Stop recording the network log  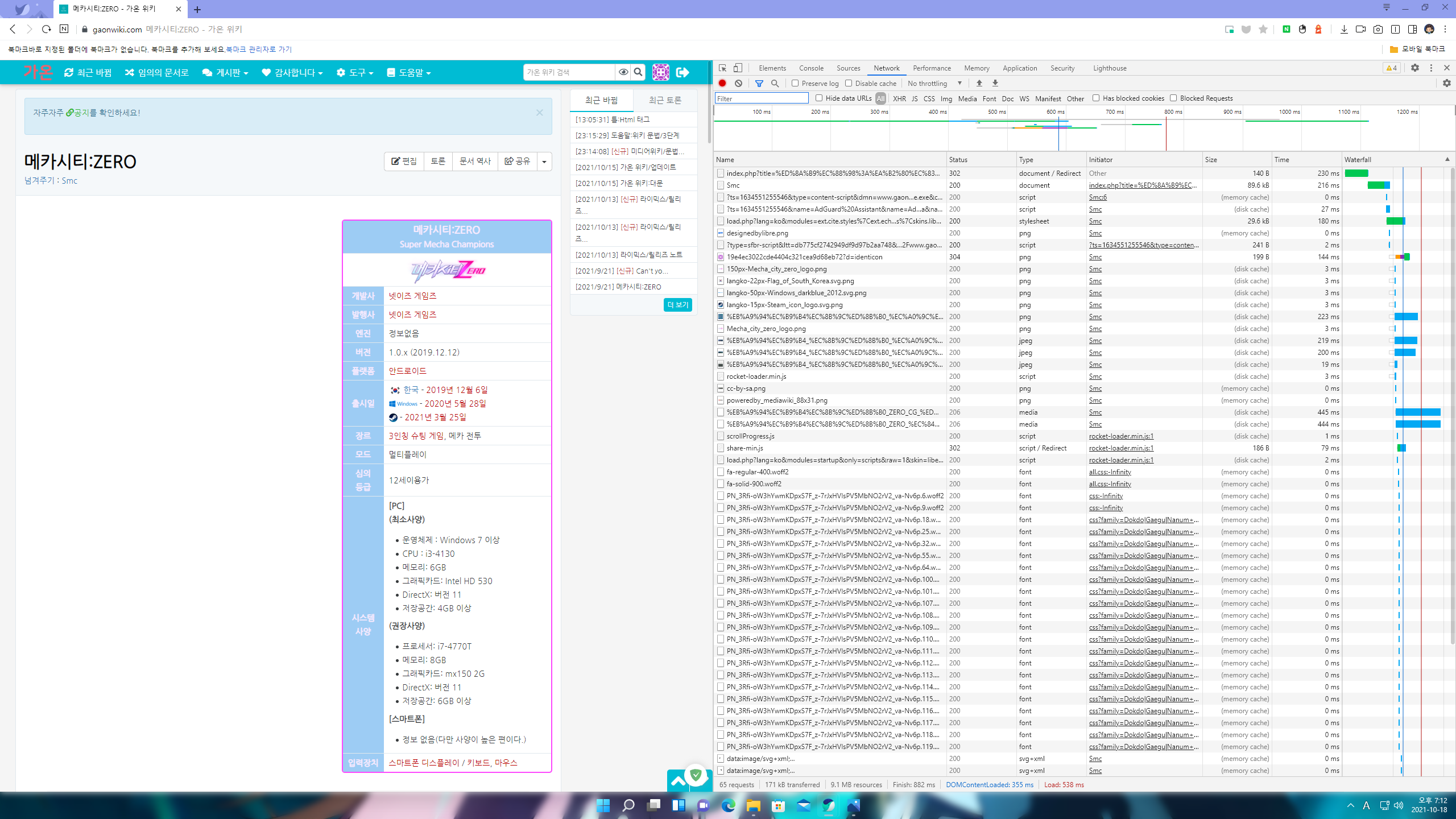pyautogui.click(x=722, y=83)
